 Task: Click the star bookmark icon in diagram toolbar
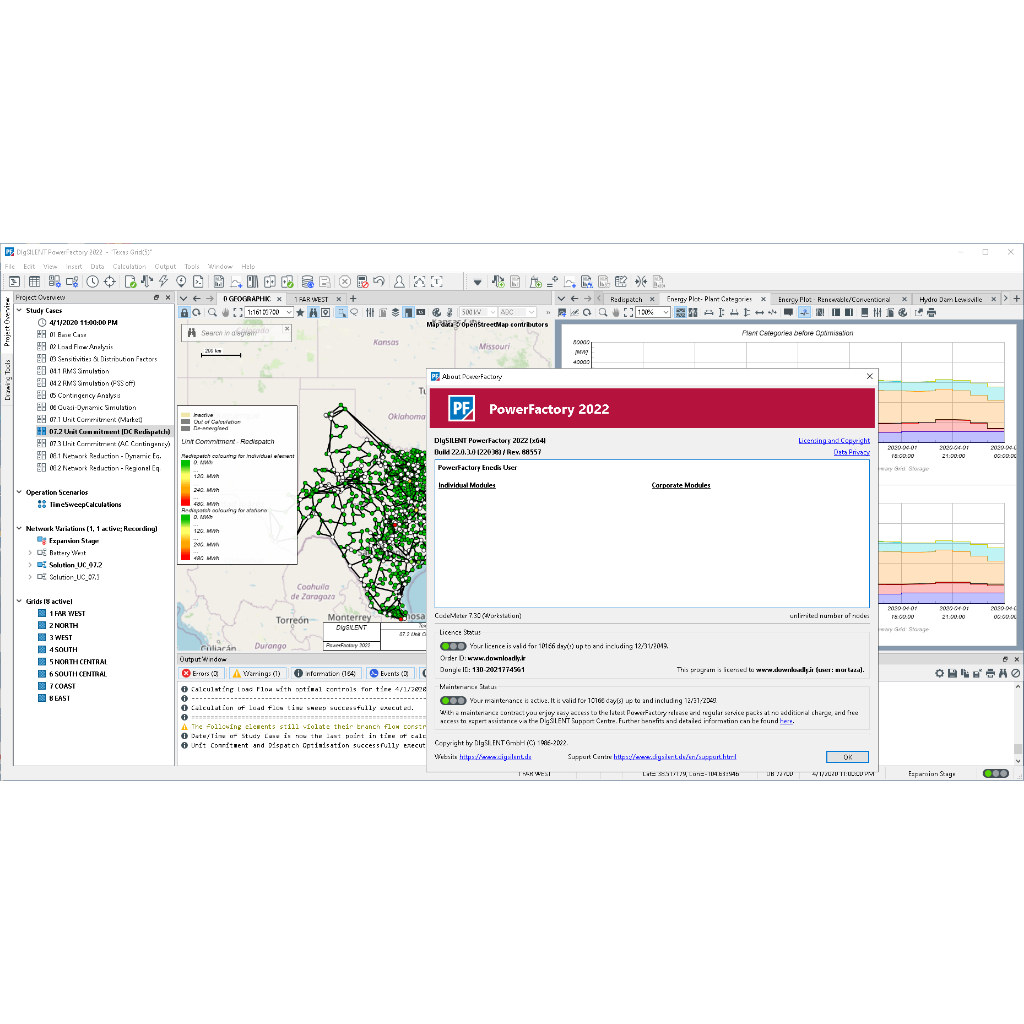(x=300, y=313)
